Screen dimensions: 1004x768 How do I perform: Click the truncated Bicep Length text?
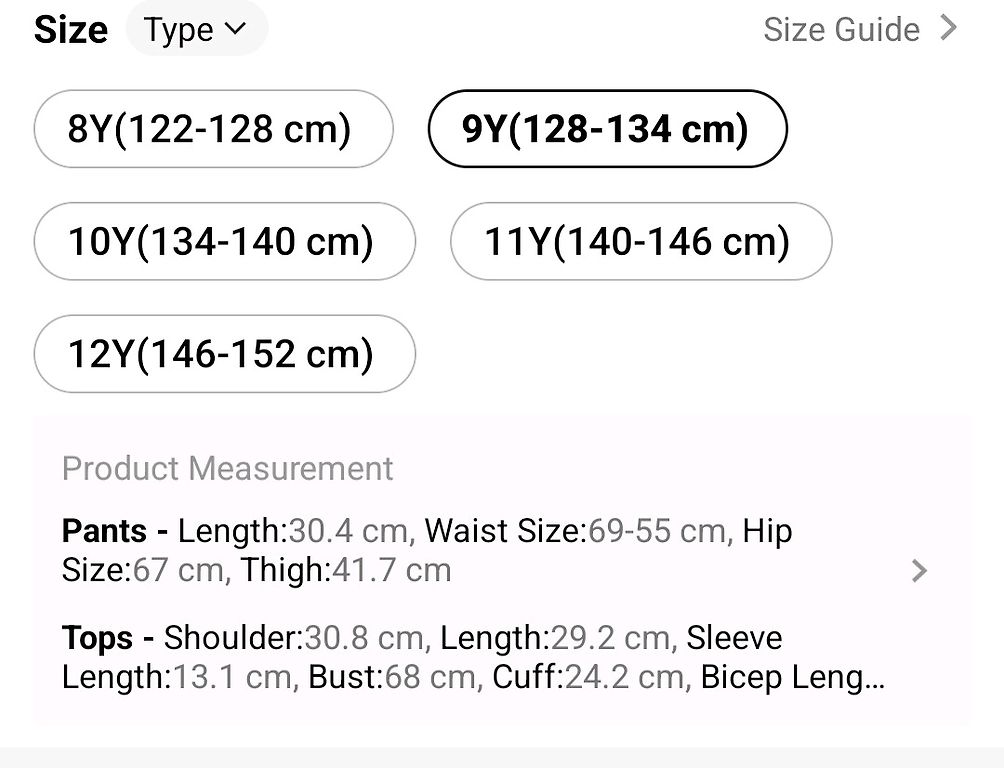coord(793,677)
